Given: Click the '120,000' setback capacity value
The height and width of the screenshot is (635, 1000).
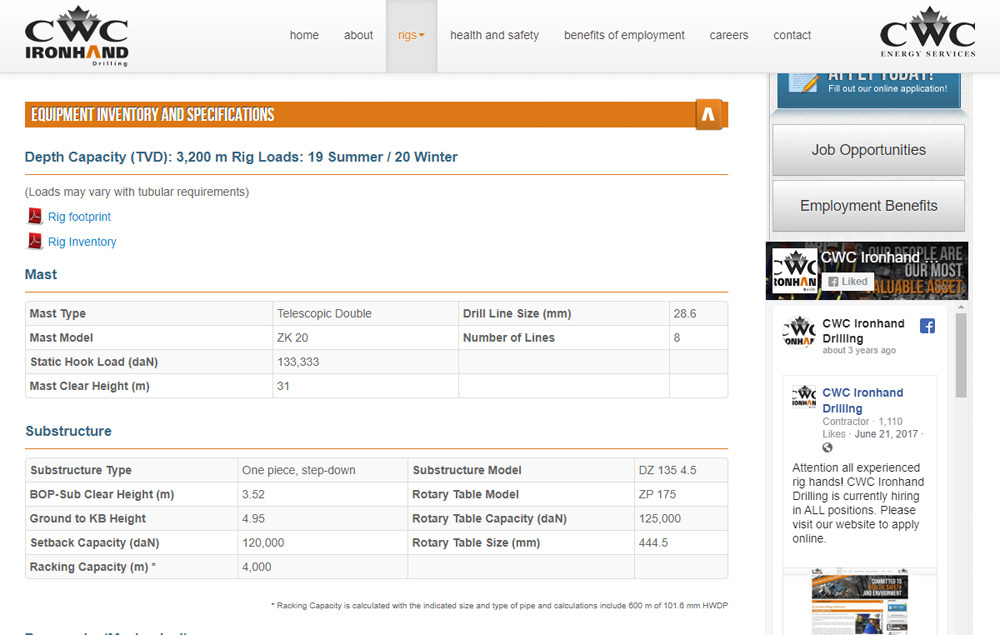Looking at the screenshot, I should (263, 543).
